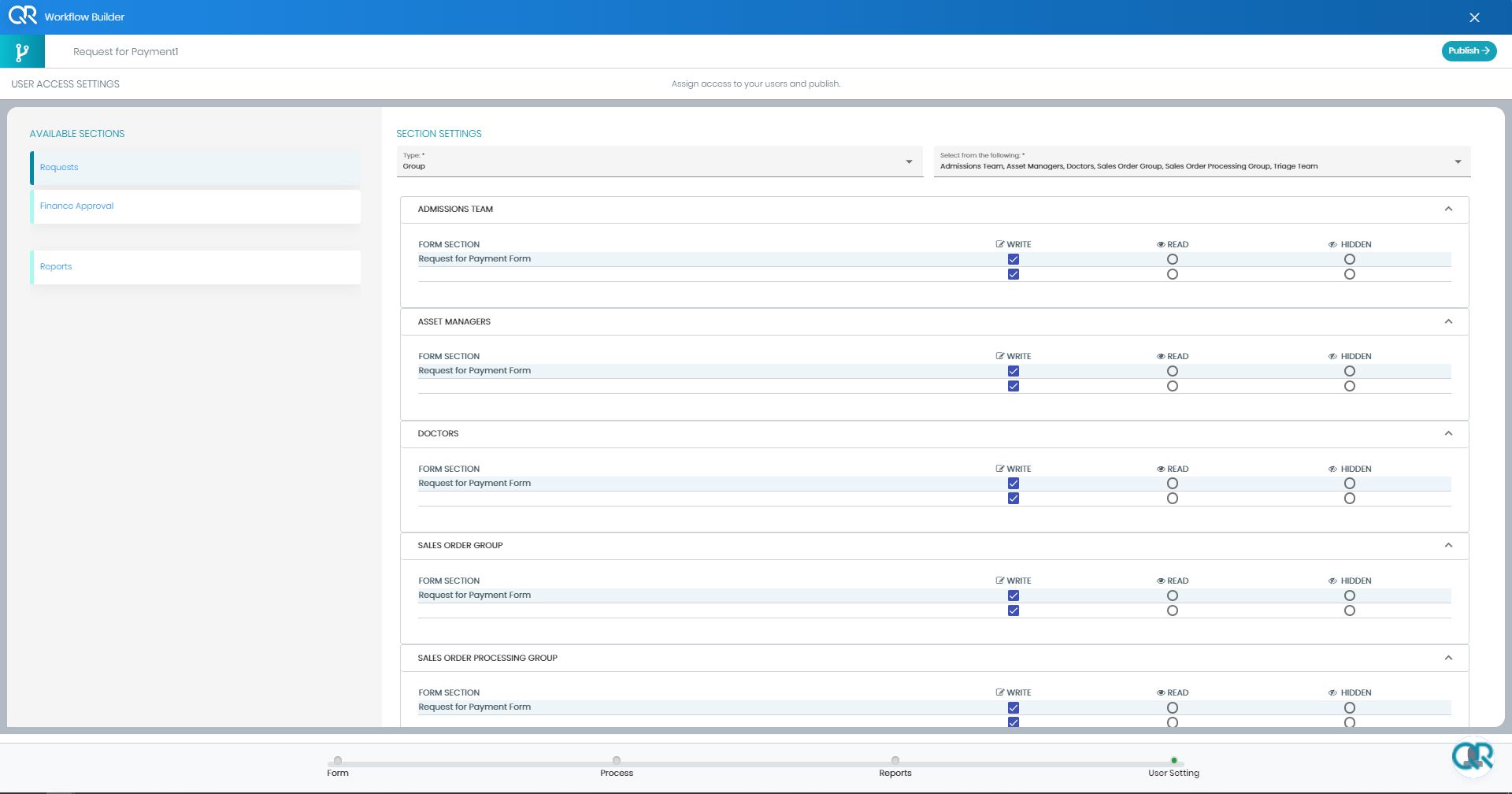Open the QR chat assistant icon
This screenshot has width=1512, height=794.
point(1473,757)
